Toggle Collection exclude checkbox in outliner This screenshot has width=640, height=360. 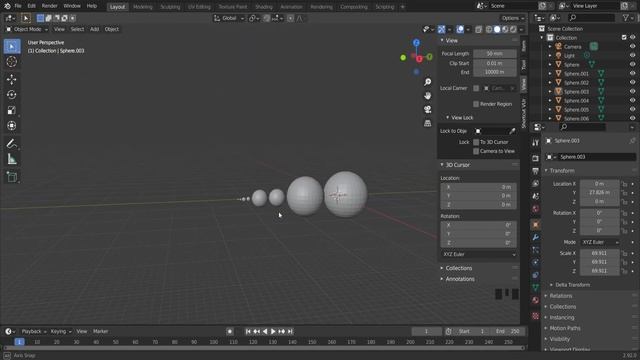[624, 38]
